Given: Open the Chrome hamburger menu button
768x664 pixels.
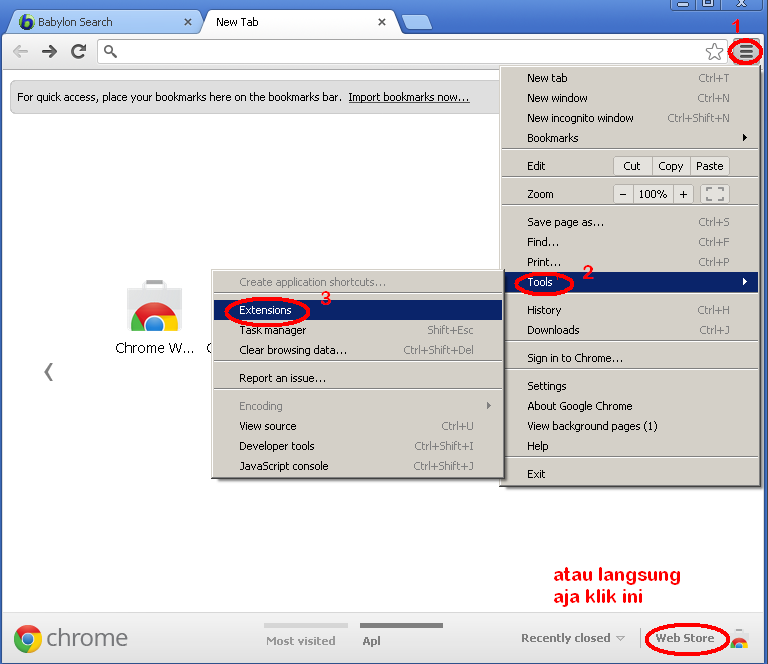Looking at the screenshot, I should 746,51.
